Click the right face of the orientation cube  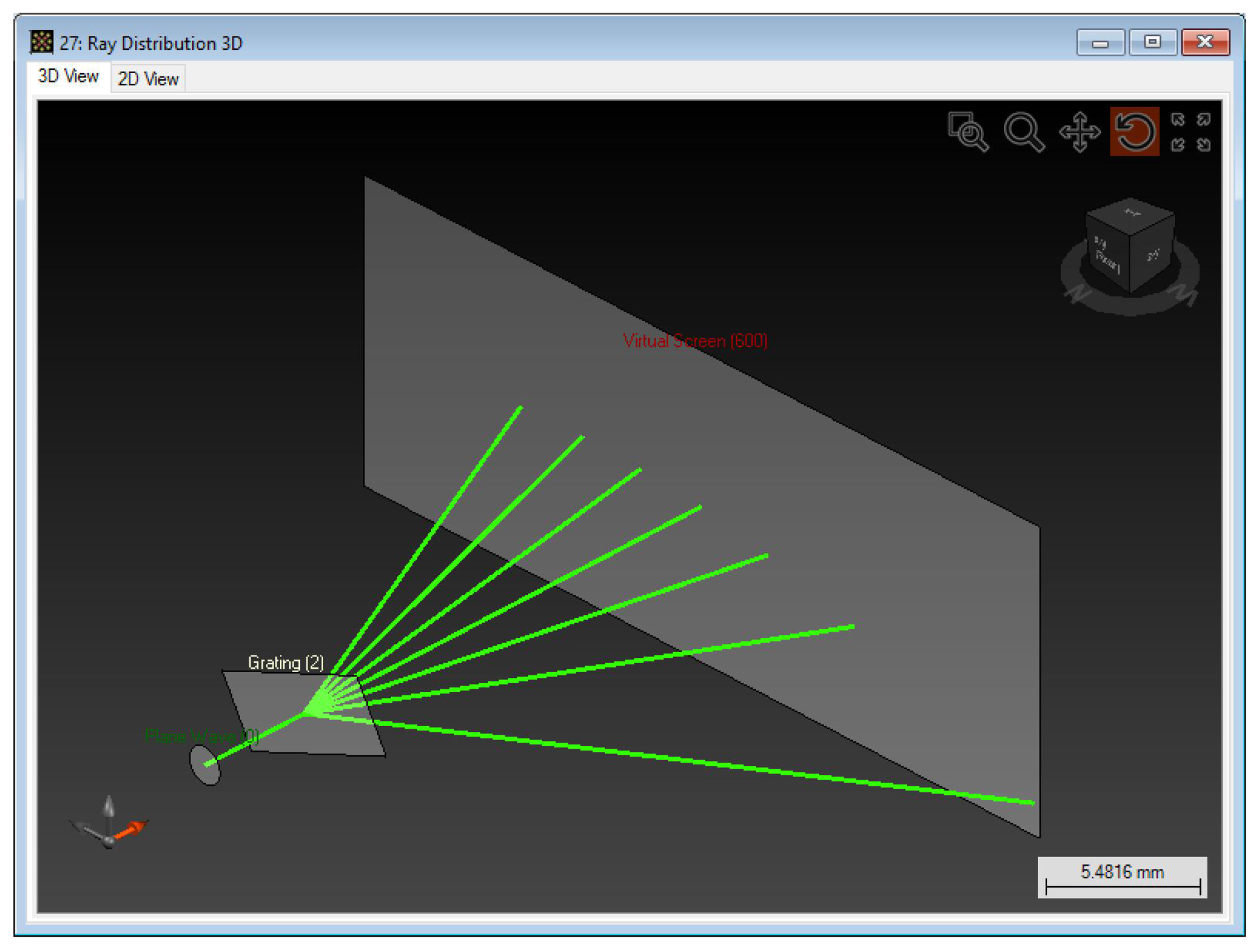pyautogui.click(x=1153, y=256)
